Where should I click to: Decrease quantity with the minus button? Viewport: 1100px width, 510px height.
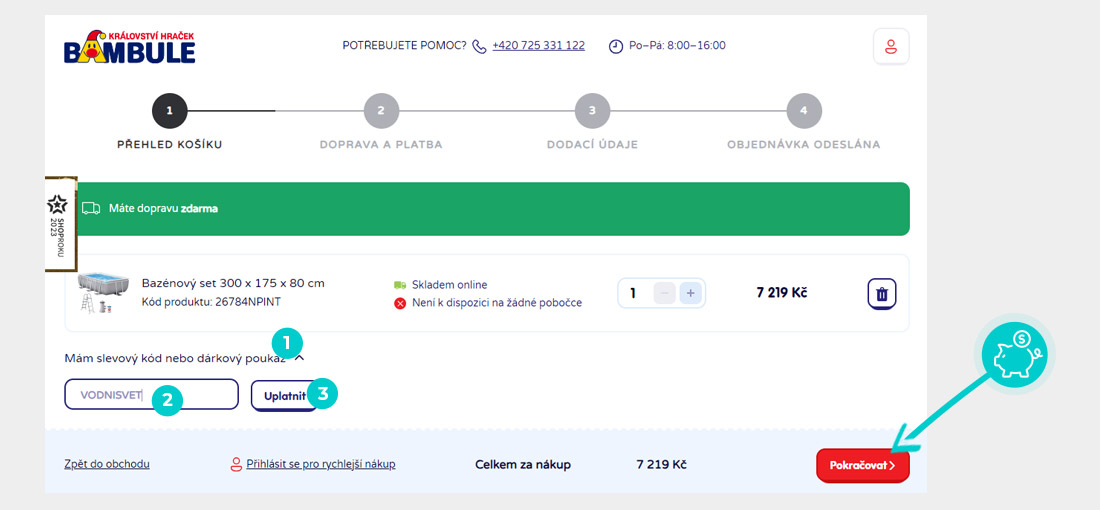tap(665, 293)
